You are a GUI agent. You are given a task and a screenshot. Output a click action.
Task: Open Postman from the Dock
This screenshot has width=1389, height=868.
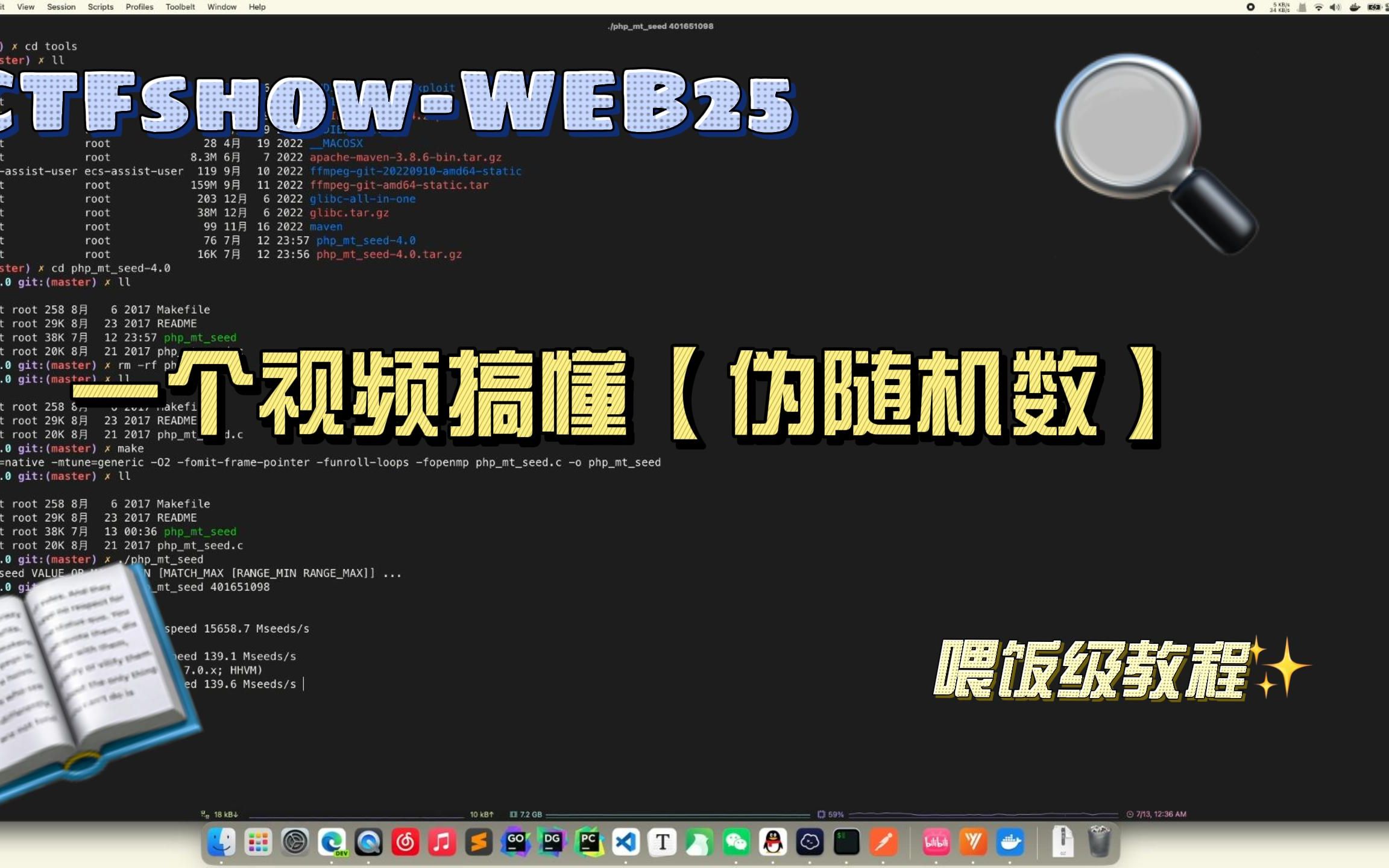(x=883, y=841)
